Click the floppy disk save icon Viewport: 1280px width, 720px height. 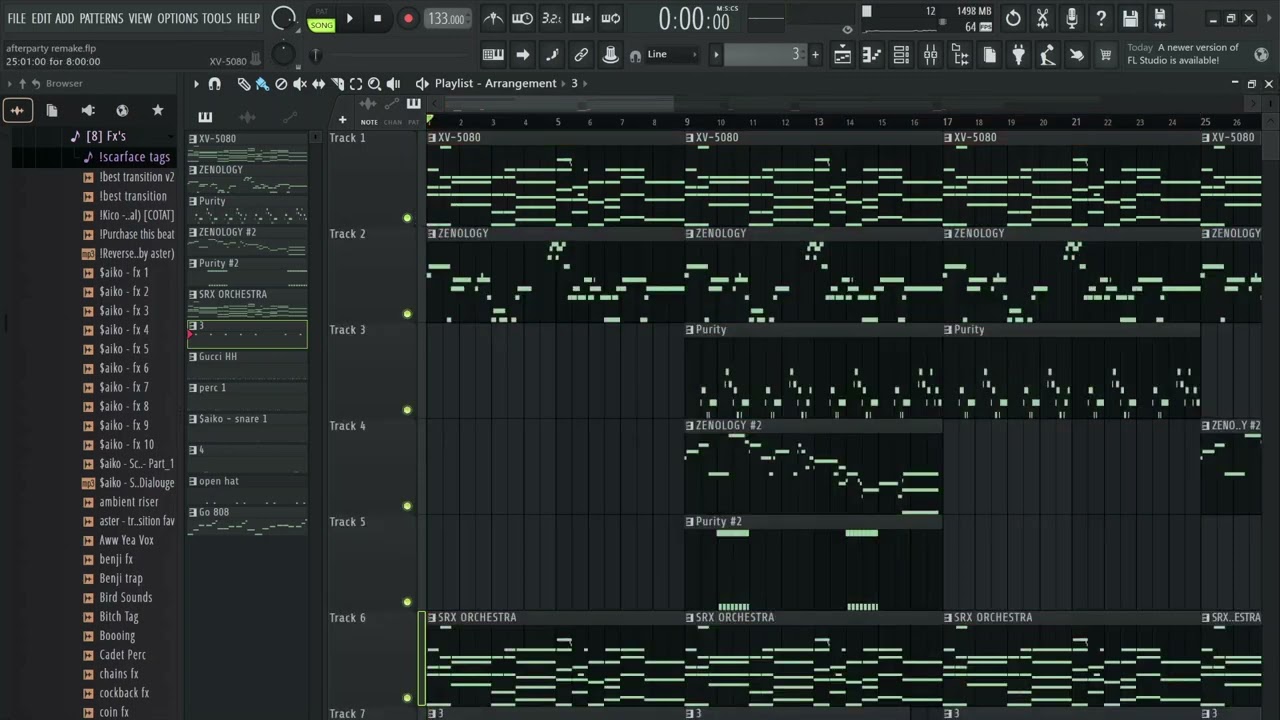(1130, 18)
